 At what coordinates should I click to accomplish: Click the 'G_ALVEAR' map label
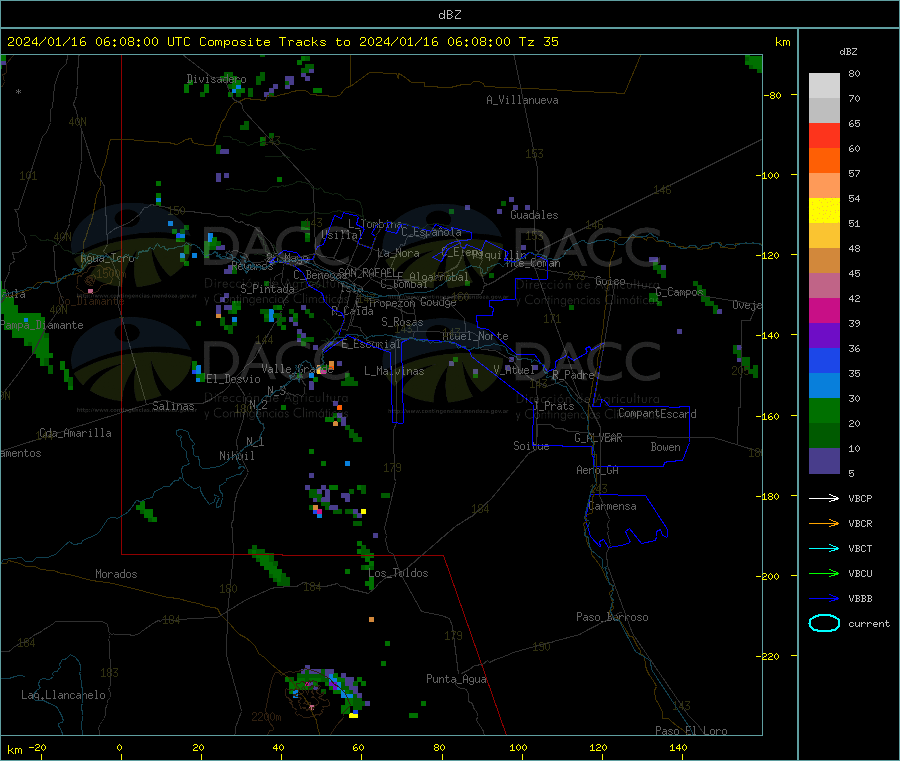[x=598, y=438]
